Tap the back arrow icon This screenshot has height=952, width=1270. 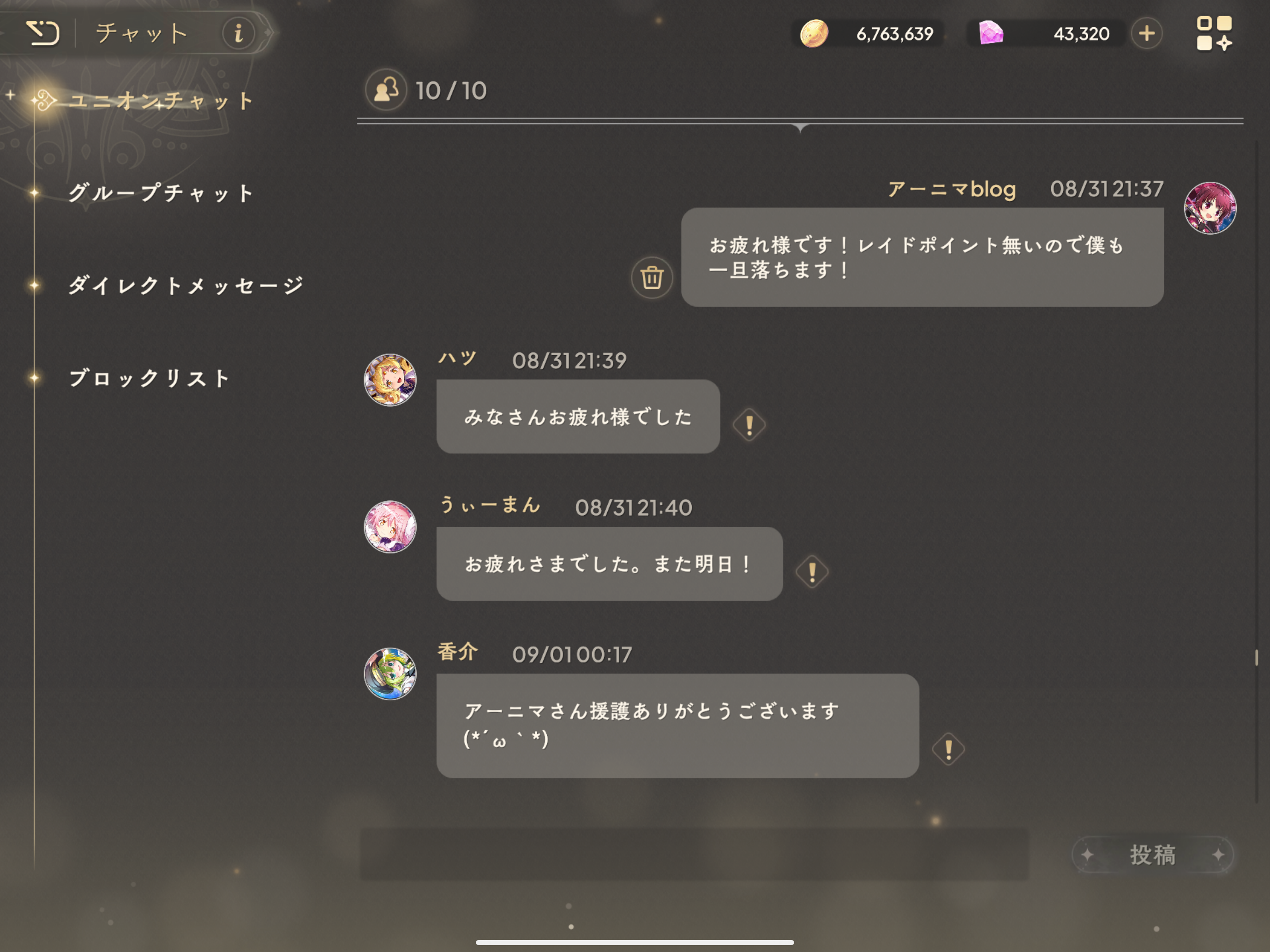42,33
